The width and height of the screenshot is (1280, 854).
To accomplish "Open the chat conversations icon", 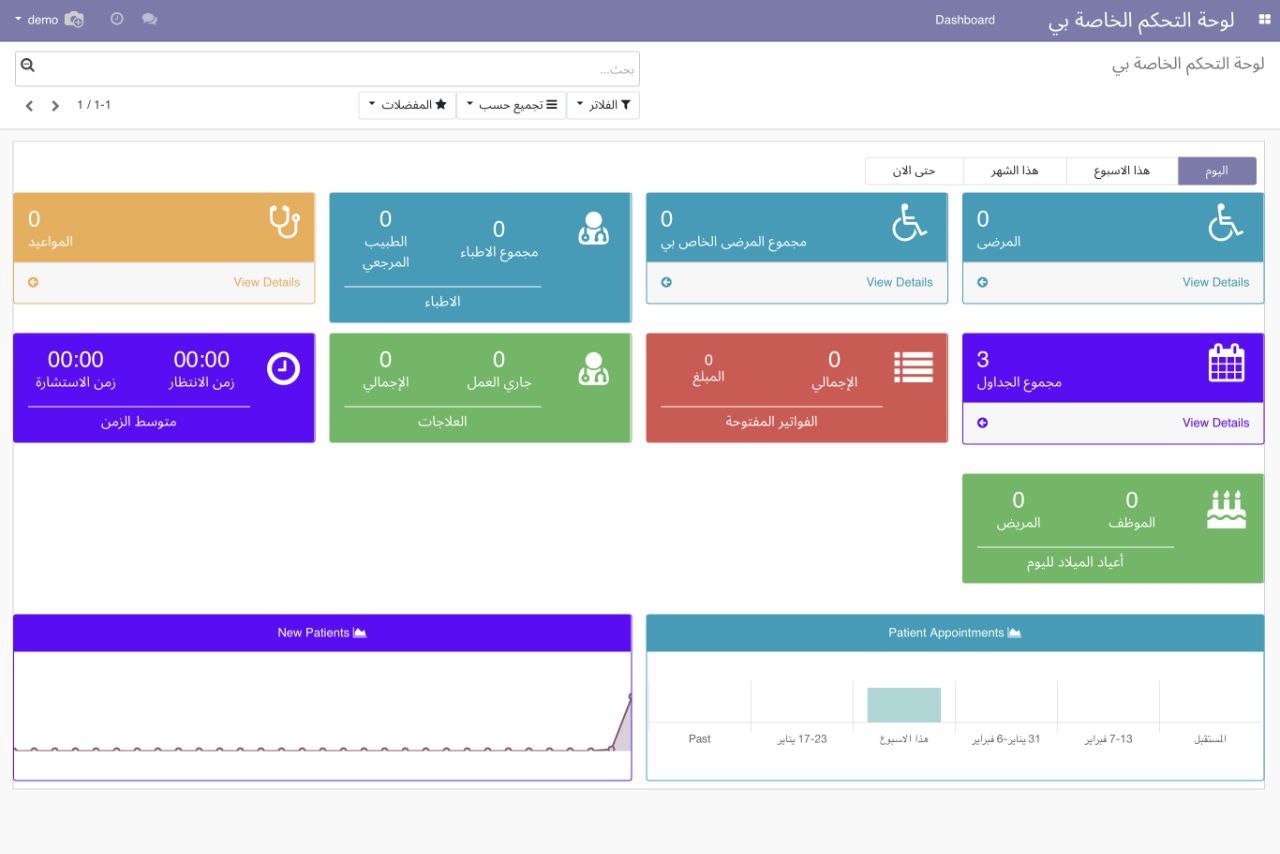I will (149, 19).
